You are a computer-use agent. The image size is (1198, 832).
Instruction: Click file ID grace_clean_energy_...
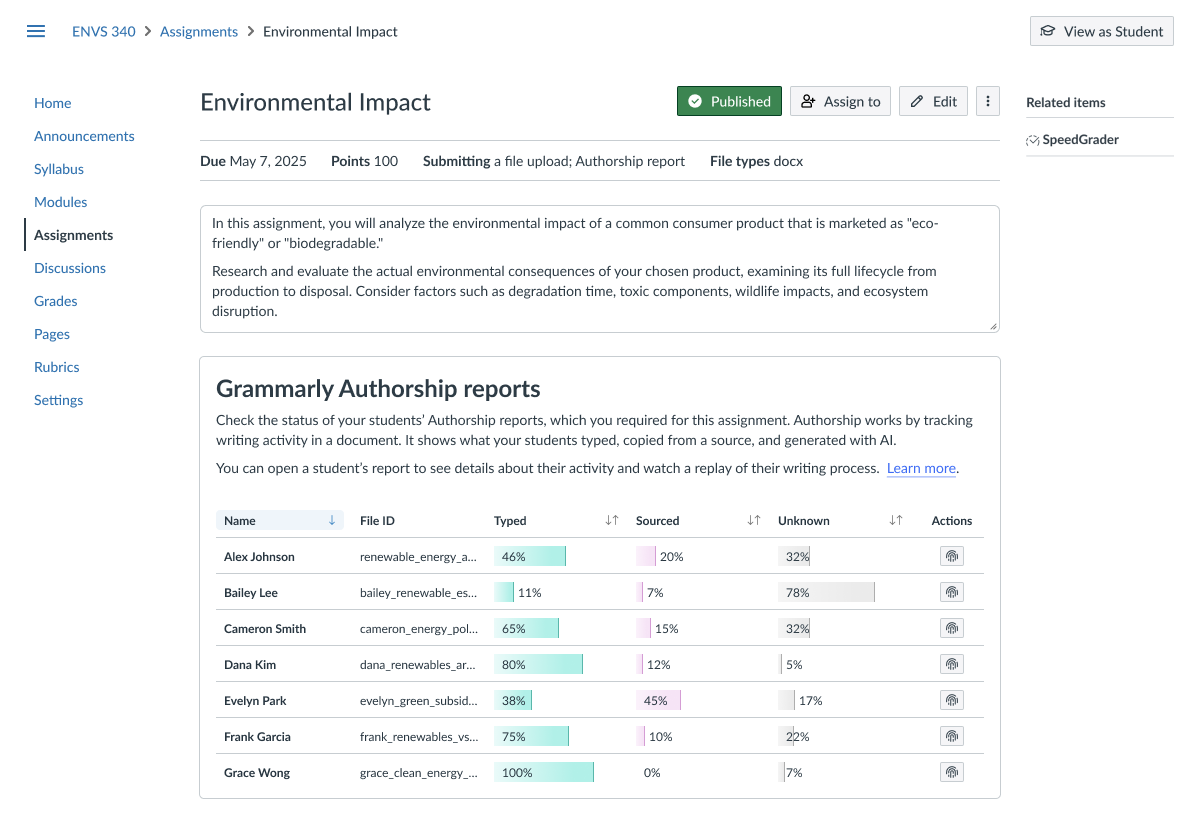419,772
